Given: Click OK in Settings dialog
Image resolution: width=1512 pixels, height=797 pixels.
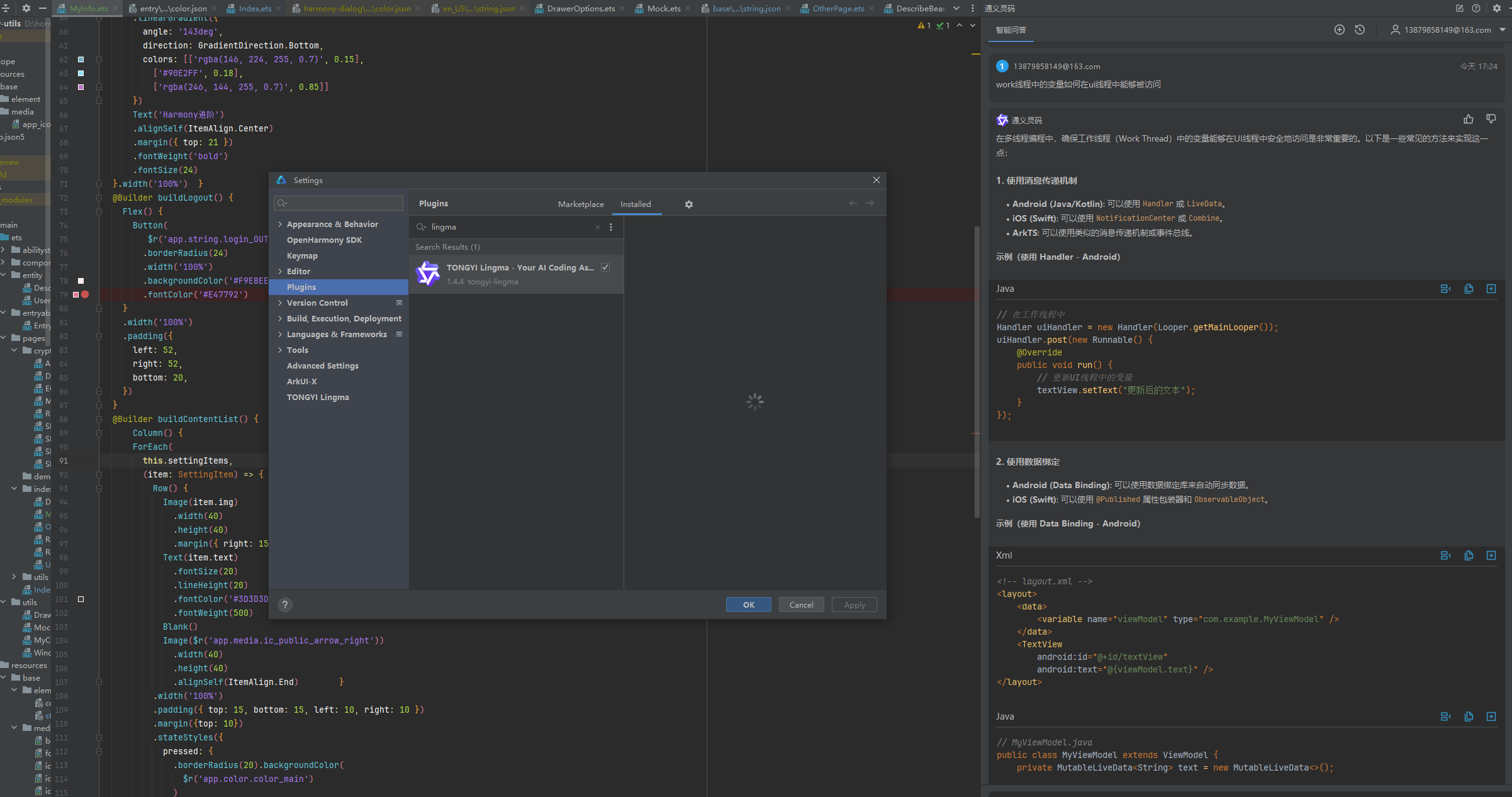Looking at the screenshot, I should pyautogui.click(x=749, y=605).
